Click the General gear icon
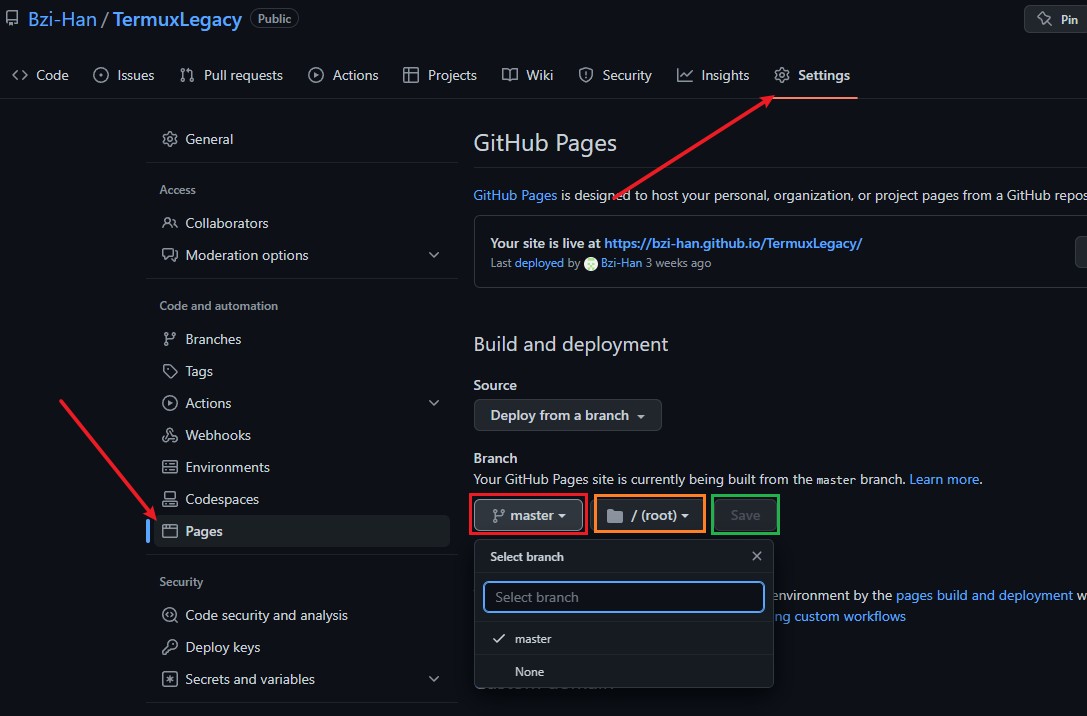 pyautogui.click(x=170, y=139)
